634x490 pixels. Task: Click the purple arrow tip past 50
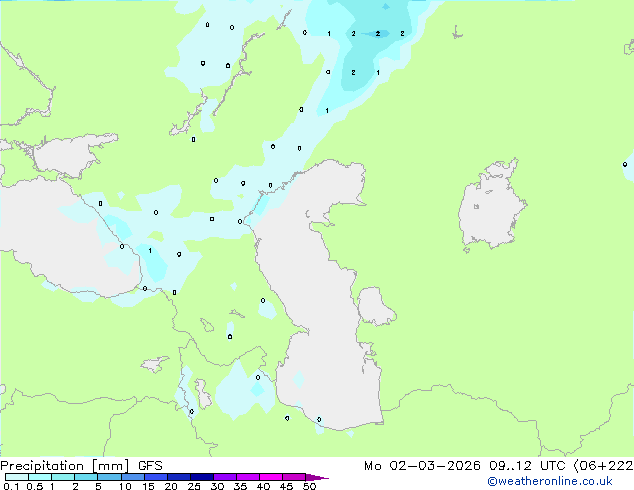[317, 477]
